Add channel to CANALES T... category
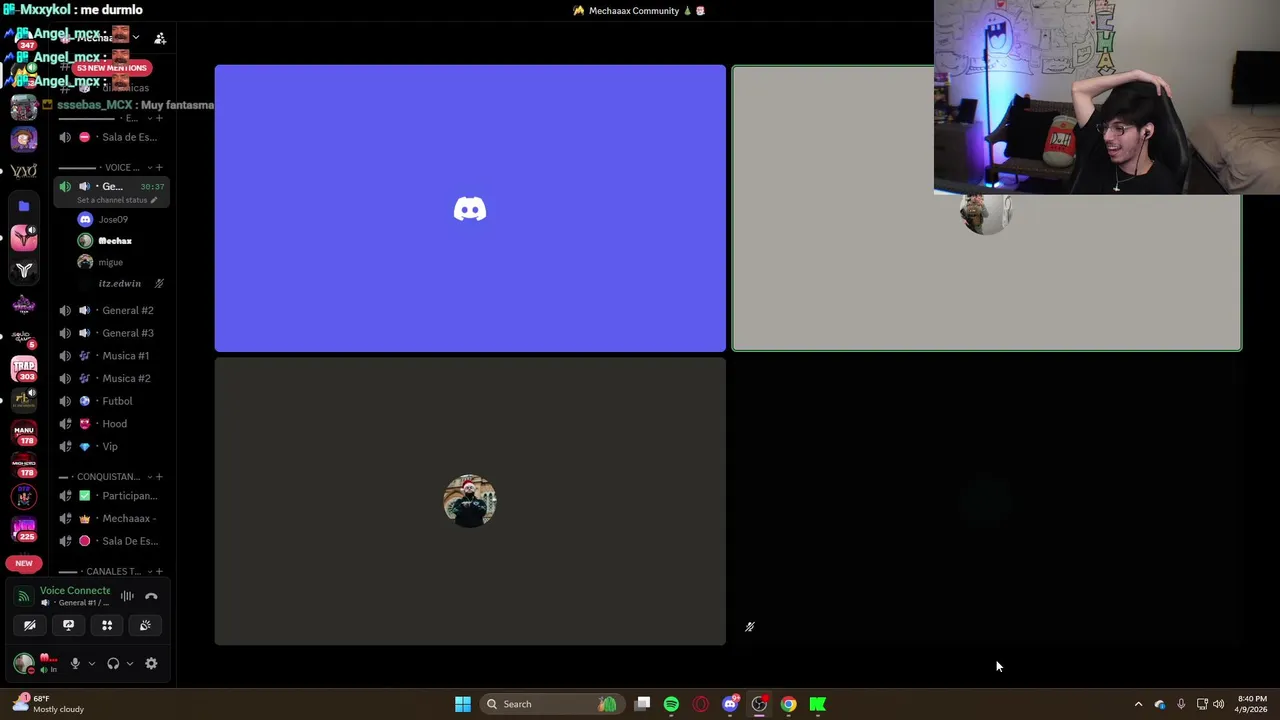Image resolution: width=1280 pixels, height=720 pixels. coord(159,571)
